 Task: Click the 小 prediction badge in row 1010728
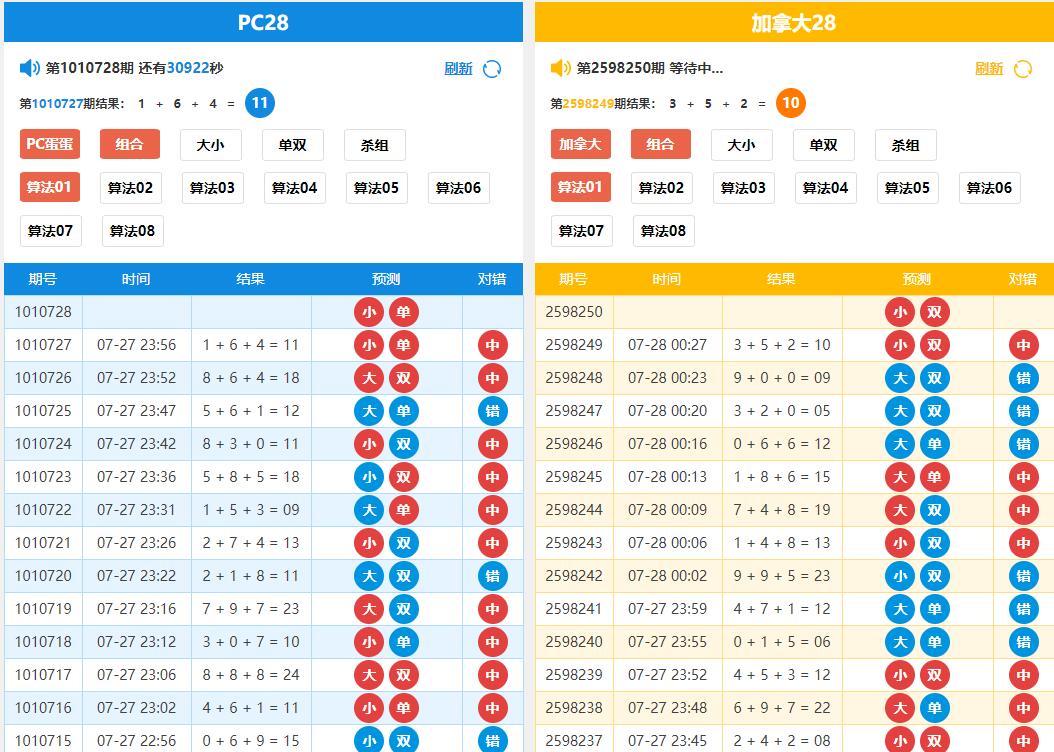click(369, 312)
